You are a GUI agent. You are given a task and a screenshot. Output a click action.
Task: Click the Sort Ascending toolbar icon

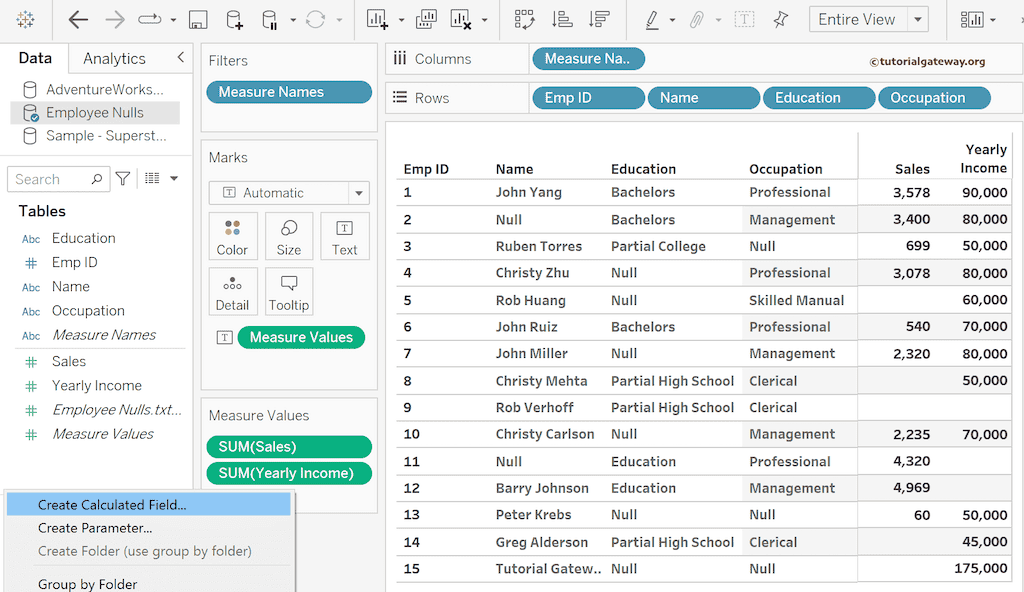click(562, 20)
